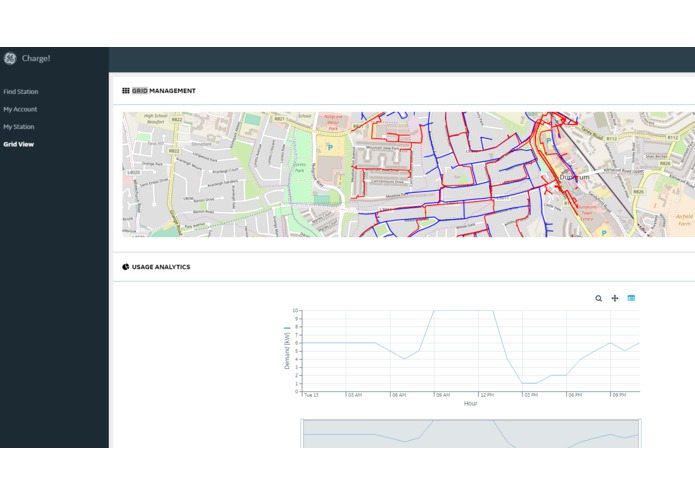Select the chart pan arrows tool
This screenshot has height=494, width=695.
coord(615,298)
